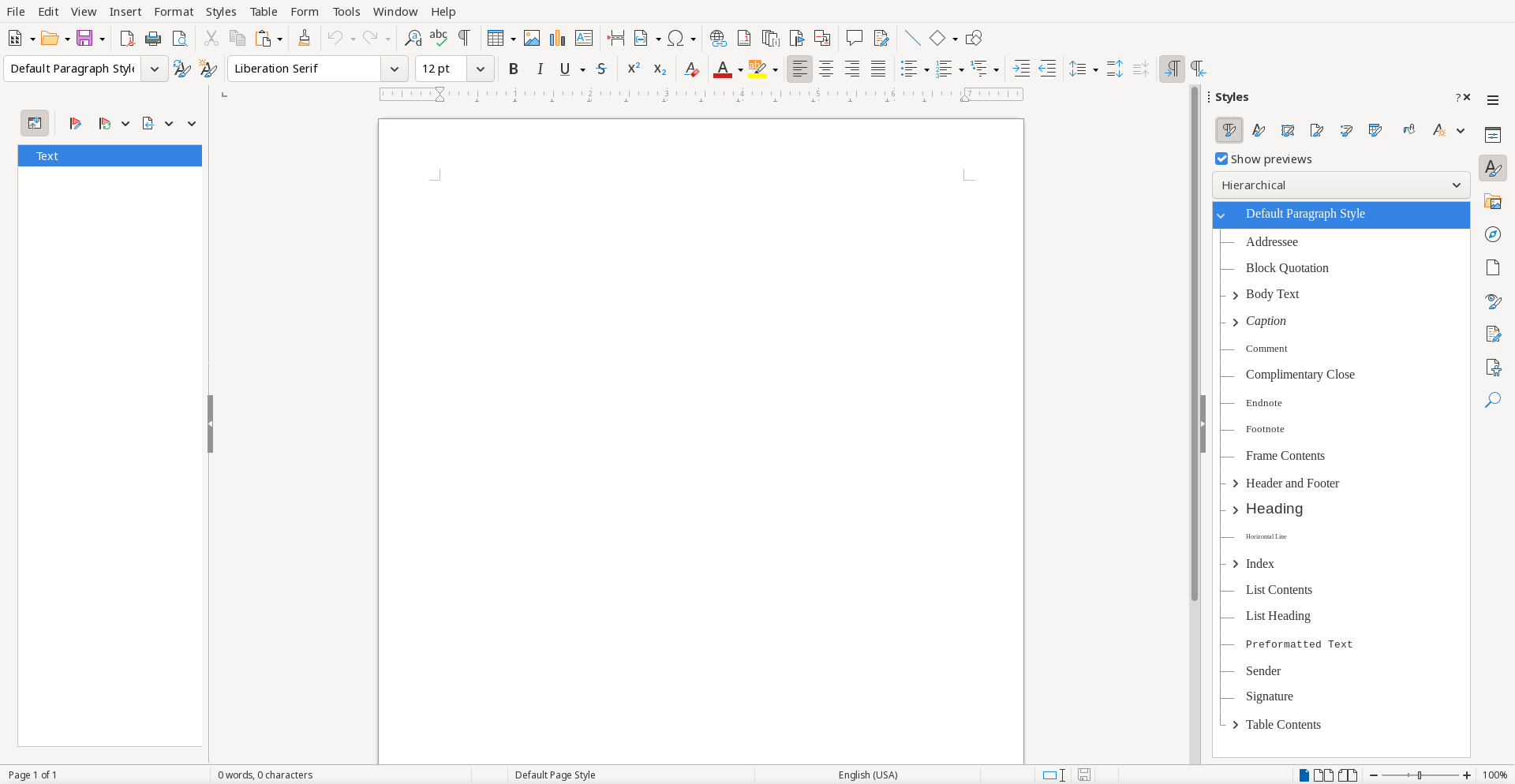Expand Heading style tree
Image resolution: width=1515 pixels, height=784 pixels.
click(x=1235, y=510)
